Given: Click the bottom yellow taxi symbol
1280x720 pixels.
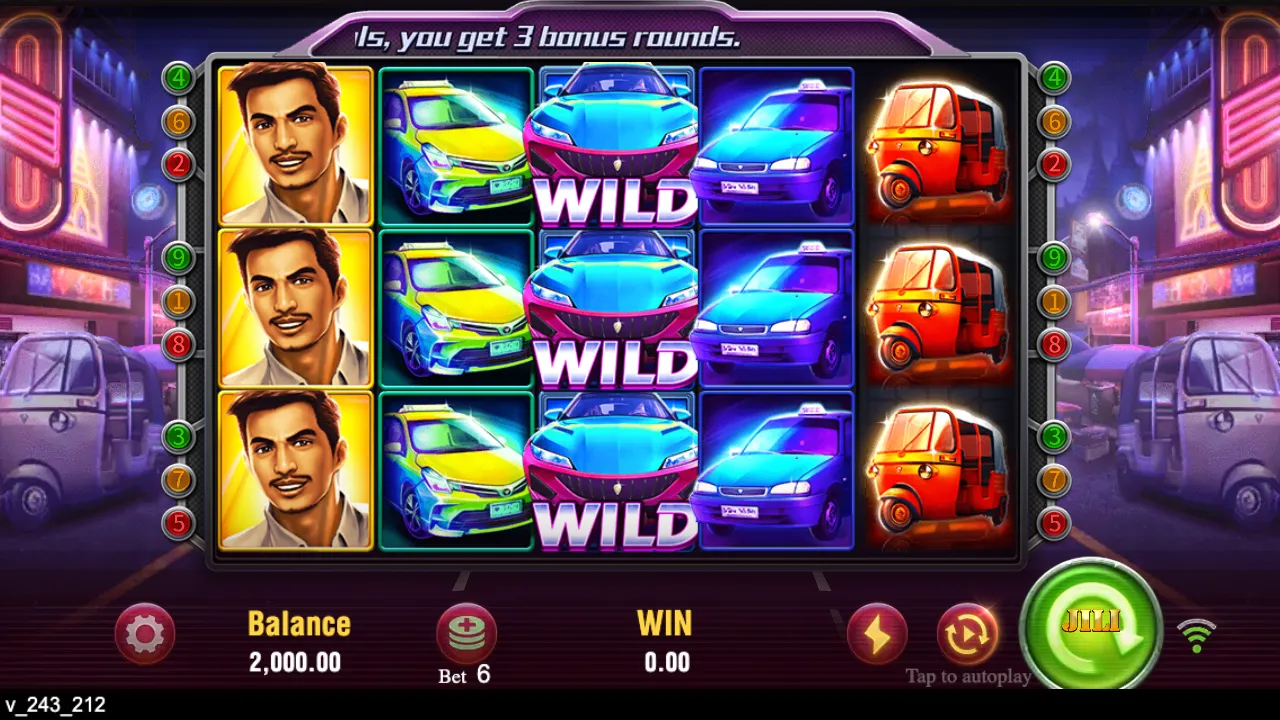Looking at the screenshot, I should click(x=455, y=470).
